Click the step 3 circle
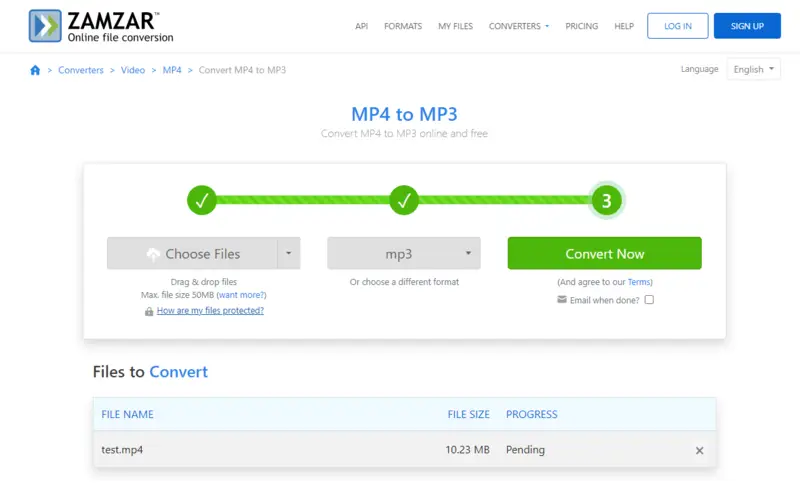The image size is (800, 492). point(607,200)
